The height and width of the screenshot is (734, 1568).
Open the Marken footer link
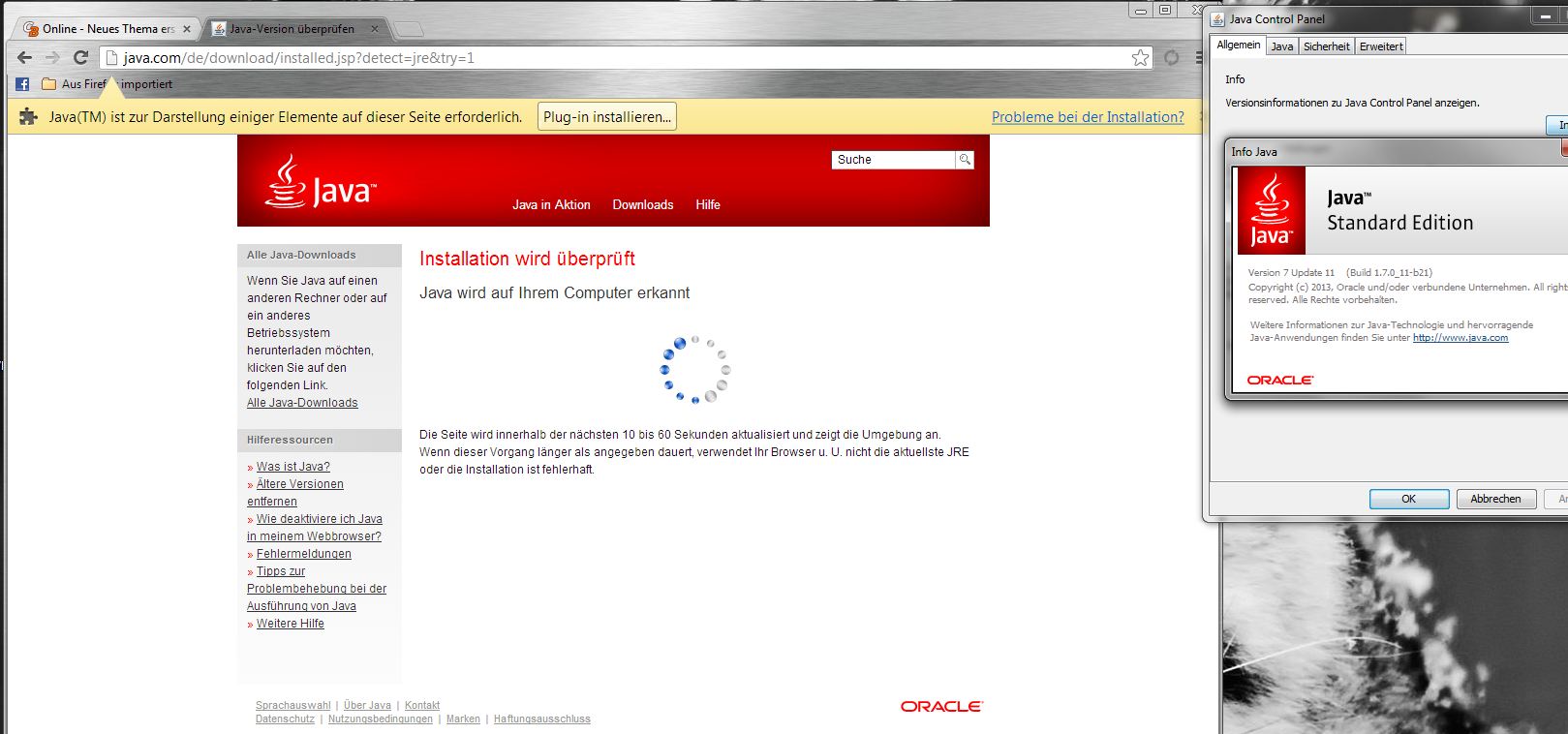463,719
